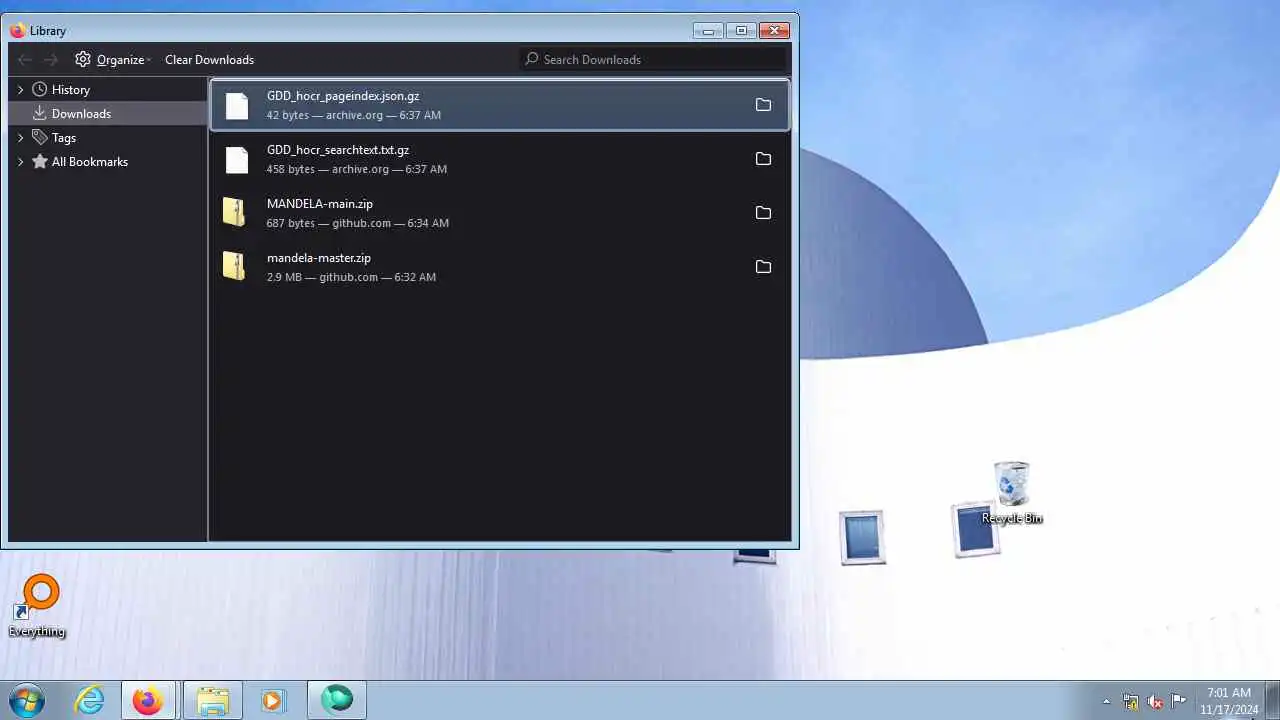
Task: Click the Action Center flag icon
Action: [1179, 700]
